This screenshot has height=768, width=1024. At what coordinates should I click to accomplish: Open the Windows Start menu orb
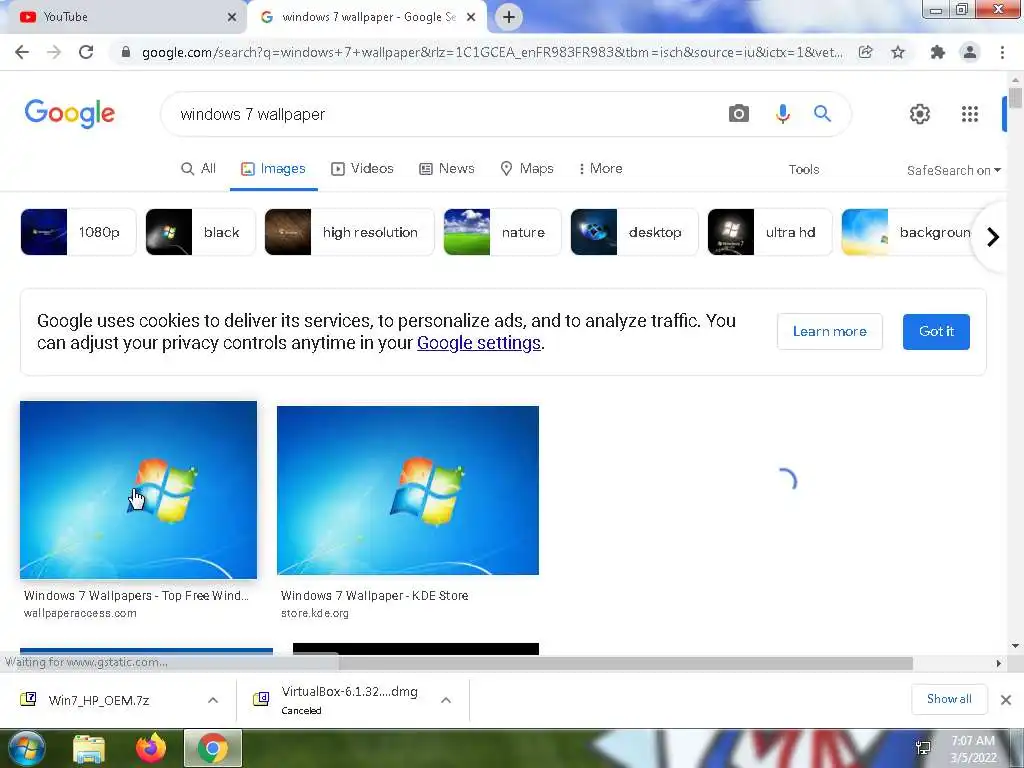tap(26, 748)
